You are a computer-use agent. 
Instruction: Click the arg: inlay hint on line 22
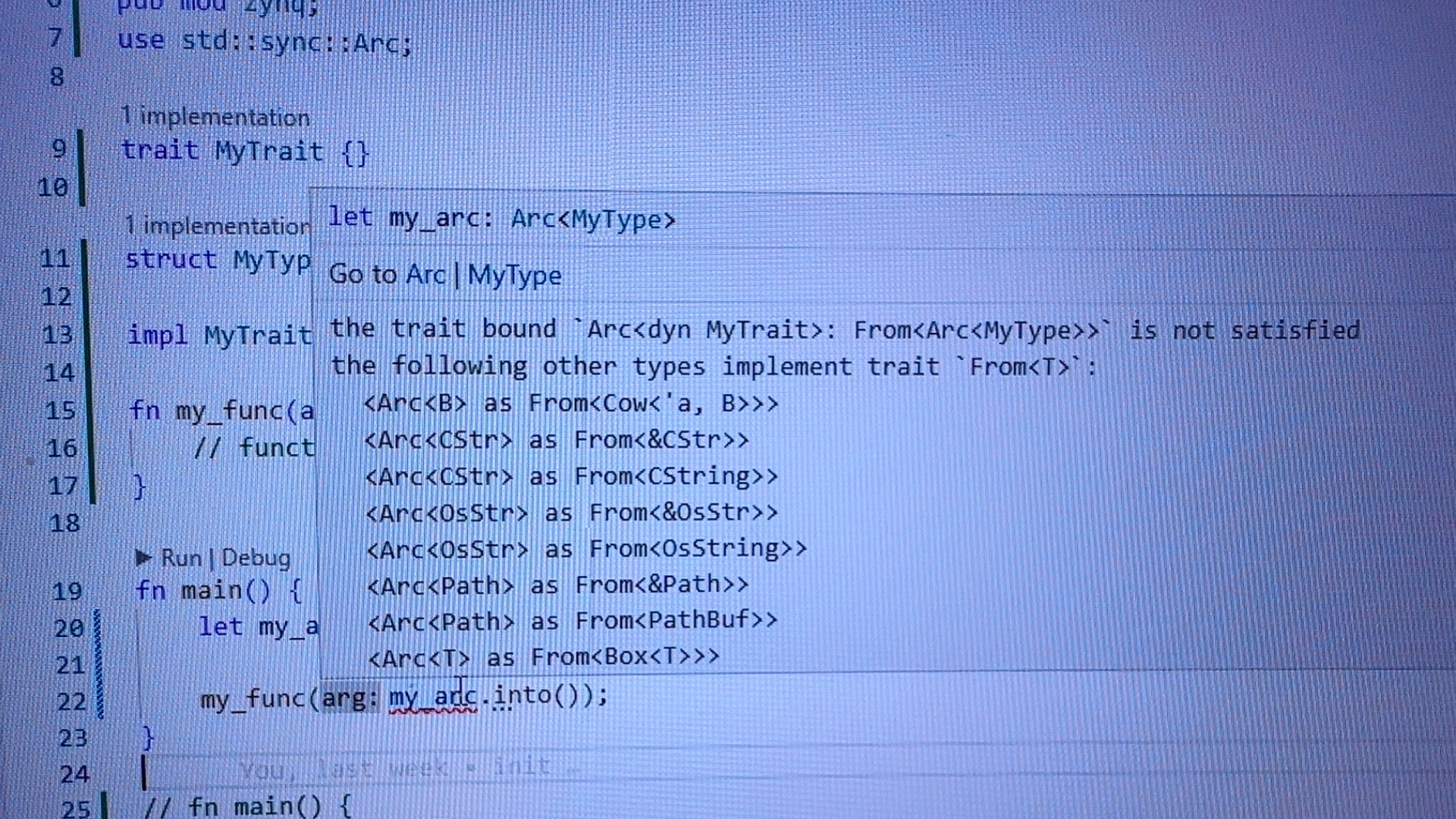pos(349,696)
